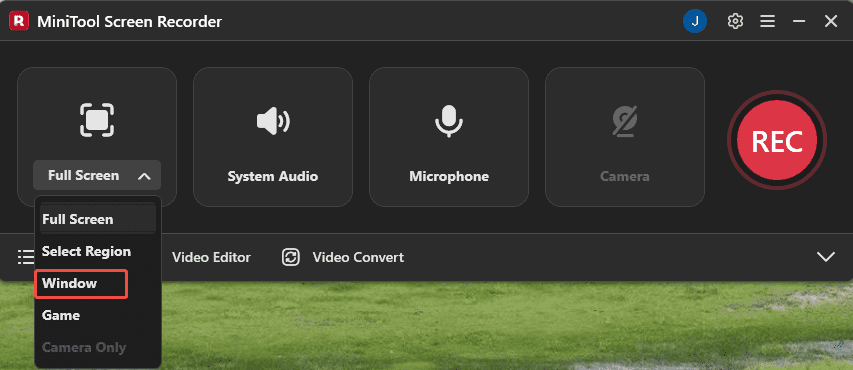Open the hamburger menu in title bar
The image size is (853, 370).
pyautogui.click(x=768, y=22)
